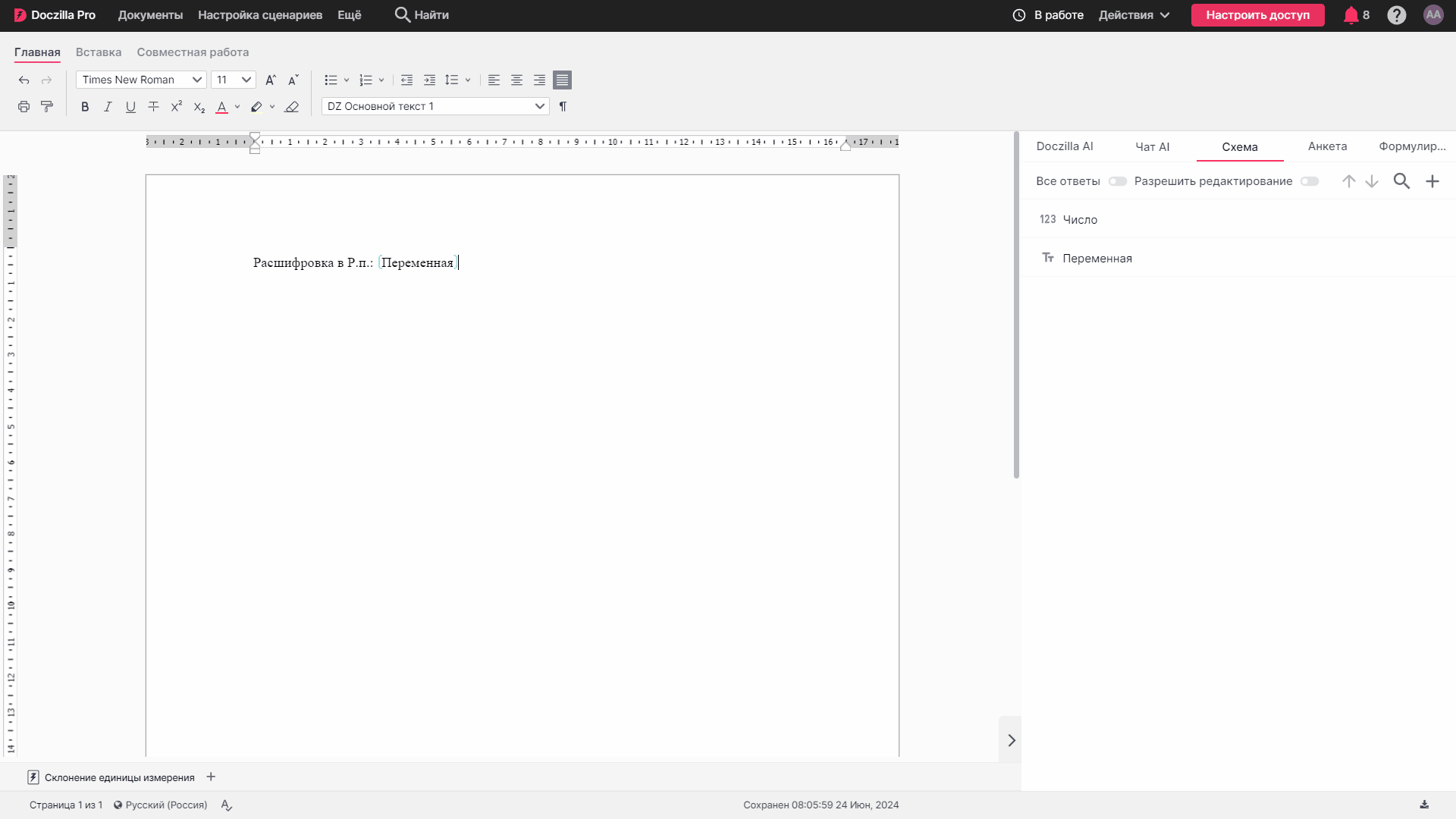Select the Число schema item
1456x819 pixels.
pos(1238,219)
